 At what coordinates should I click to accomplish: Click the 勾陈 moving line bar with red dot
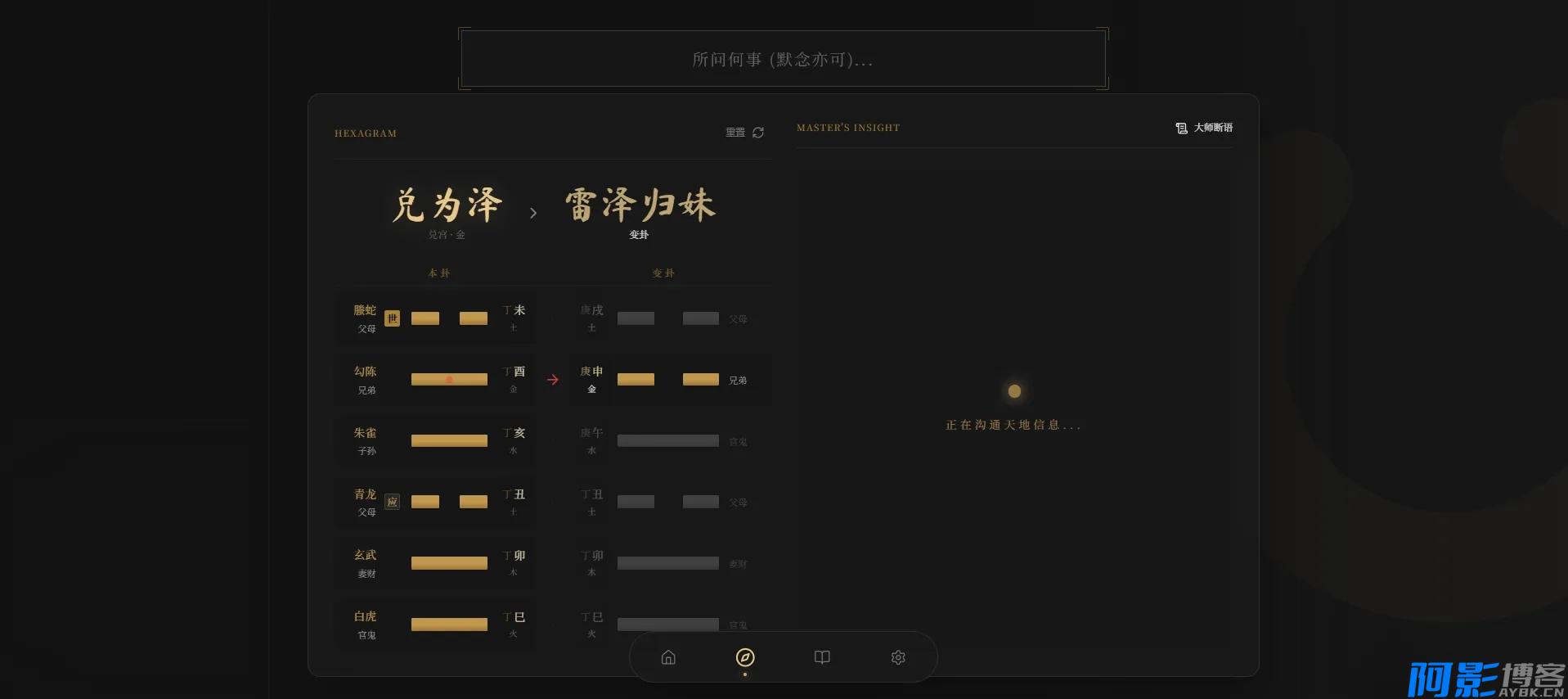pyautogui.click(x=449, y=380)
